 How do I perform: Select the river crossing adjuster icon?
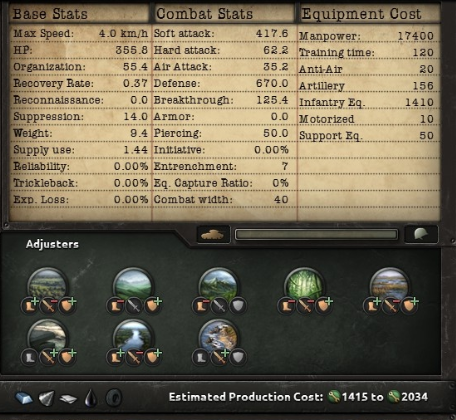coord(133,337)
